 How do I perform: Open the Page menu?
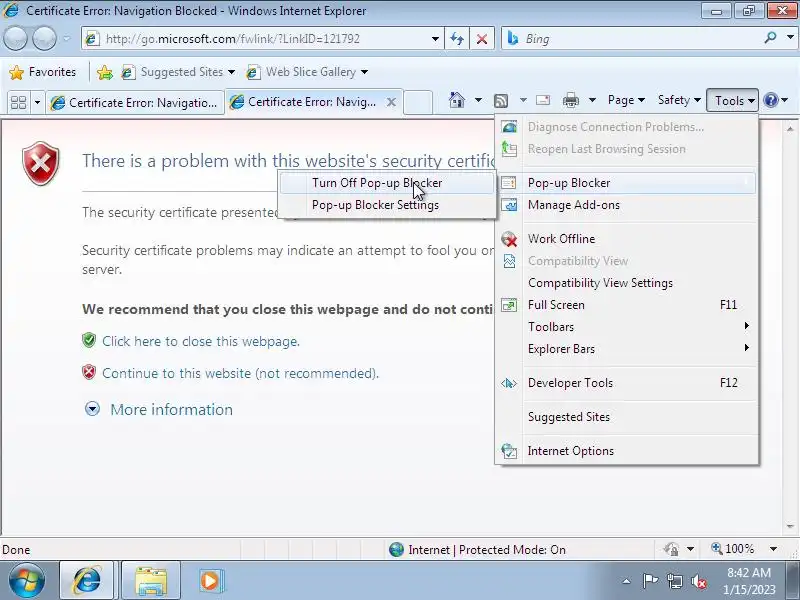(626, 100)
